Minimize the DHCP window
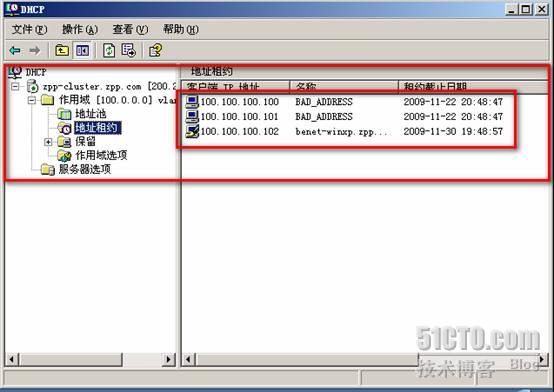The width and height of the screenshot is (554, 392). point(511,9)
